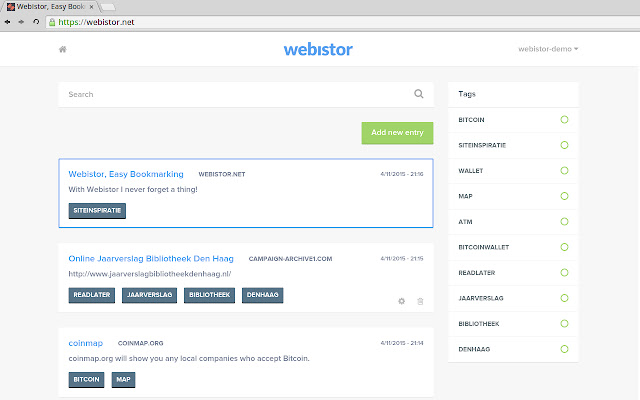Click the green padlock in address bar
Image resolution: width=640 pixels, height=400 pixels.
coord(52,22)
